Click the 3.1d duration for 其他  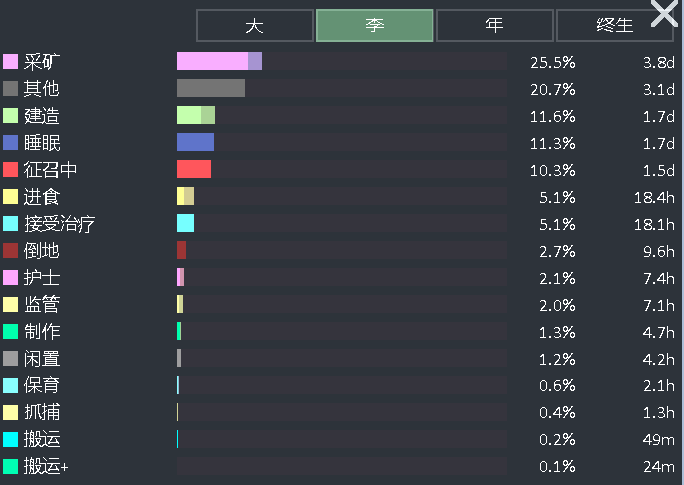(x=659, y=89)
